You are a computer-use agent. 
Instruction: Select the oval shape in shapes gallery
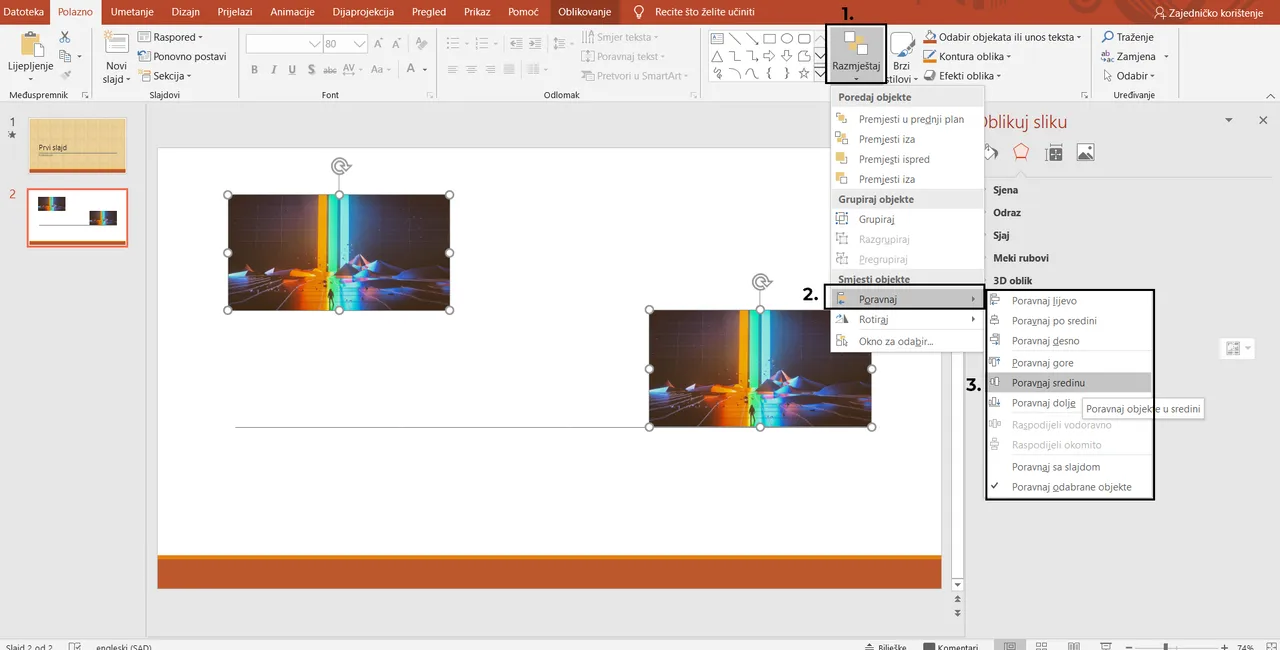787,38
